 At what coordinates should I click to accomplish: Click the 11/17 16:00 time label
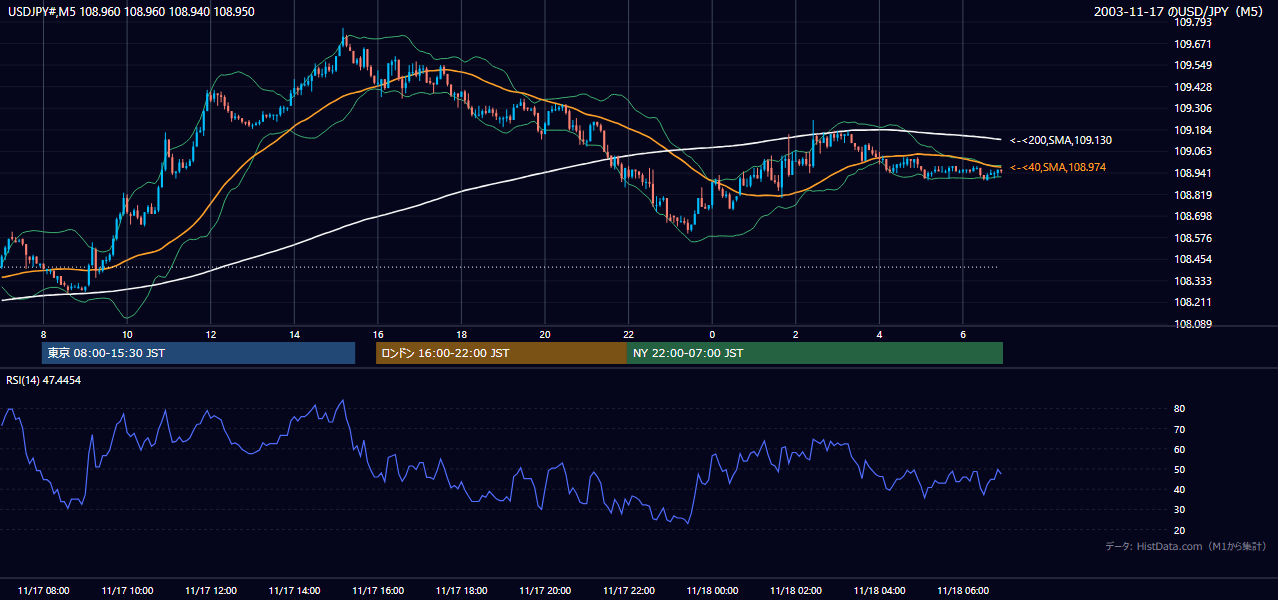click(378, 591)
